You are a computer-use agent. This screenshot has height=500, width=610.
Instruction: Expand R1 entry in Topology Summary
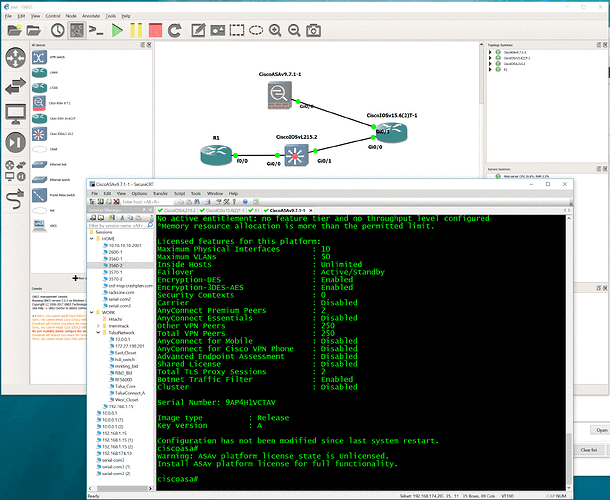click(x=491, y=70)
